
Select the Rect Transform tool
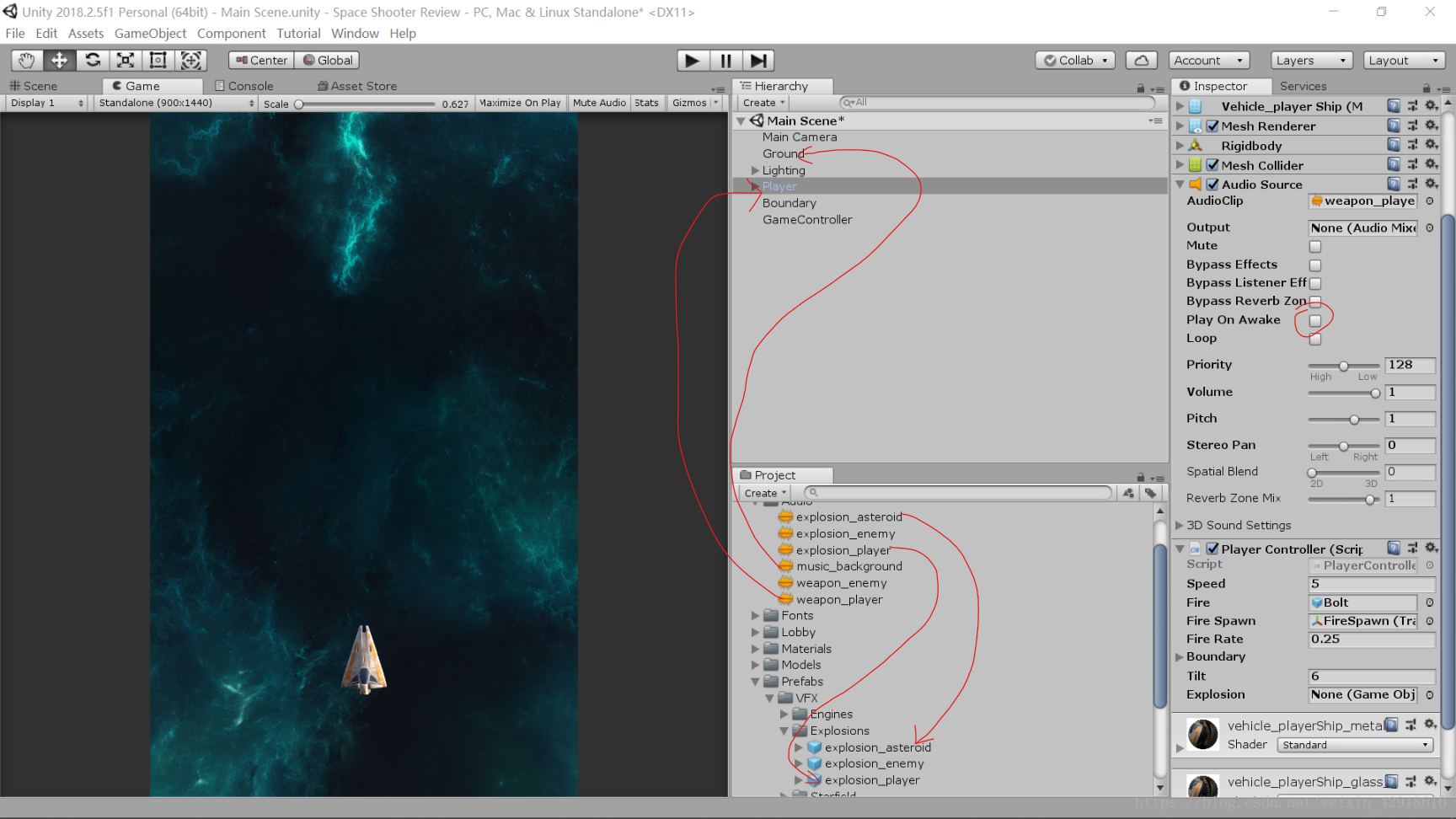click(158, 61)
